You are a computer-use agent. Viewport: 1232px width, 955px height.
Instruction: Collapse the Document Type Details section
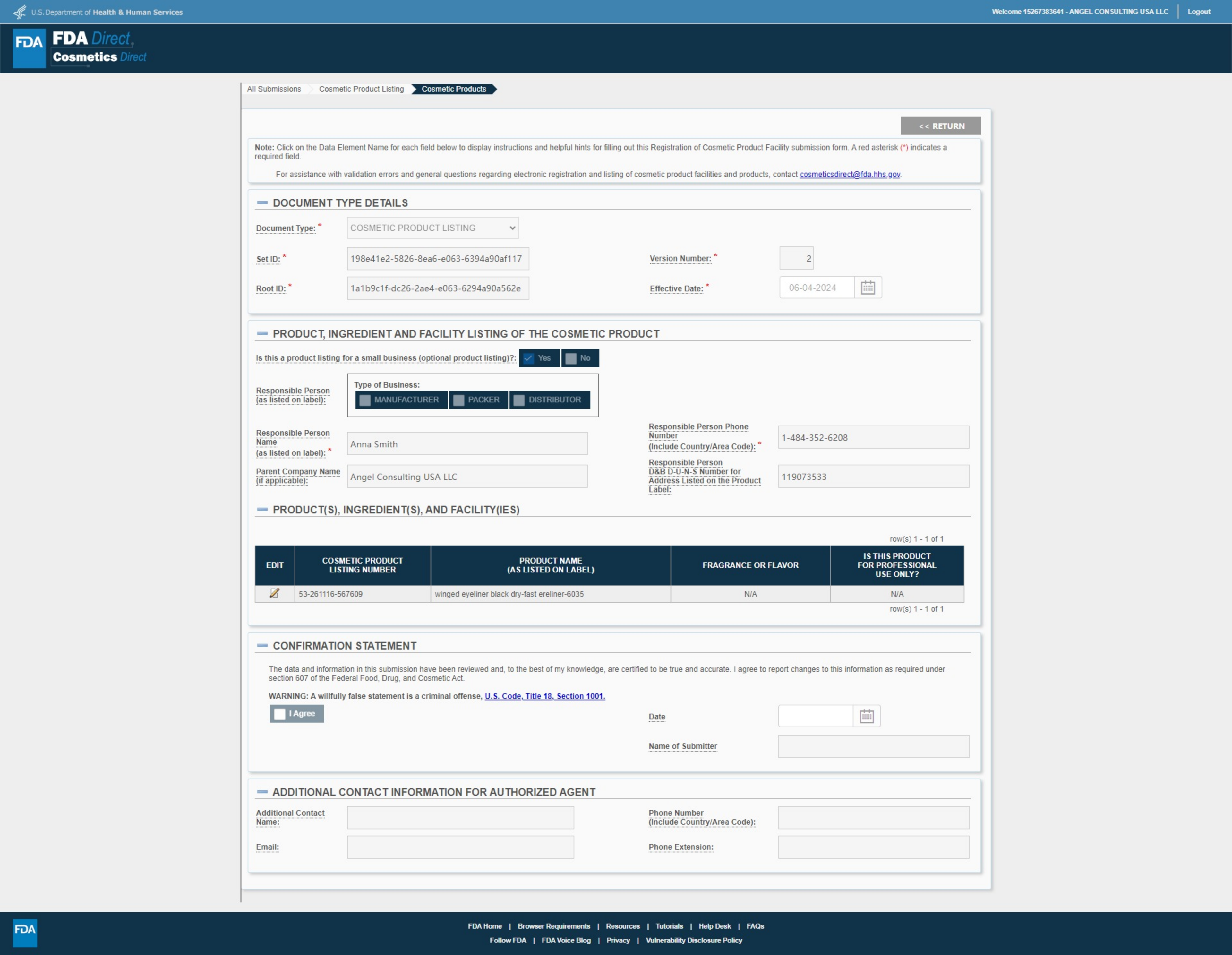pos(262,202)
